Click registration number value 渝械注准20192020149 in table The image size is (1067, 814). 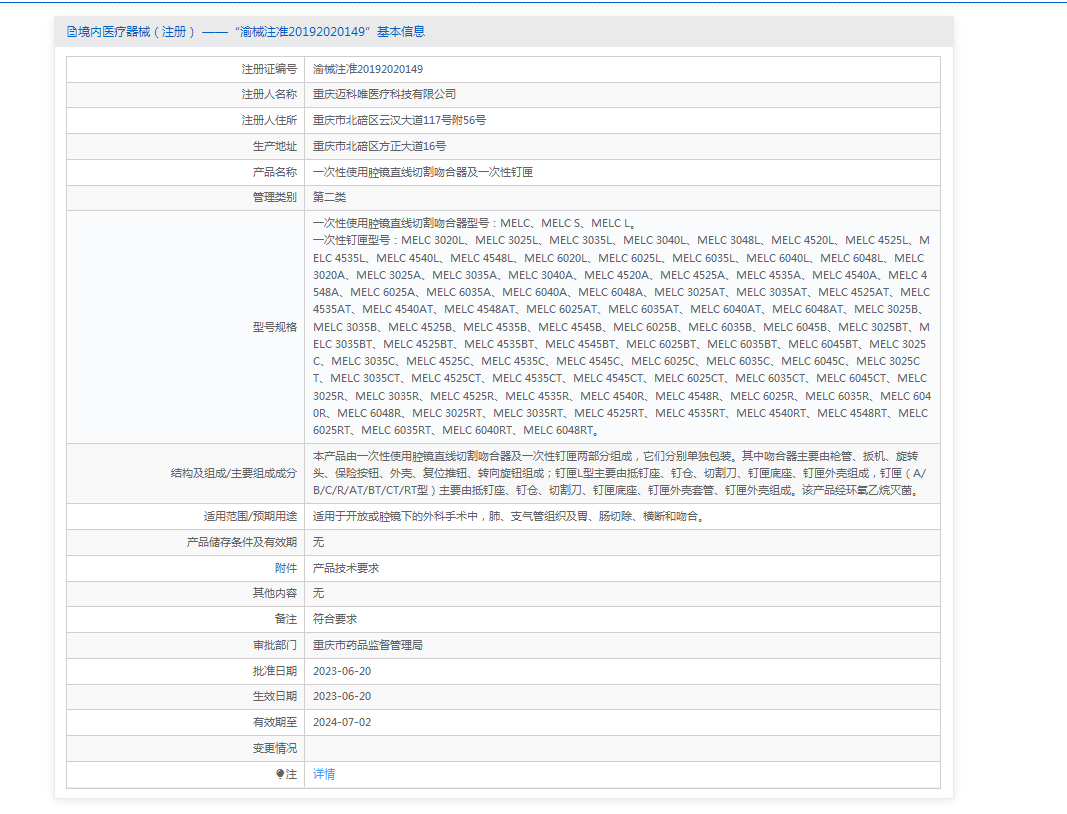click(x=367, y=69)
